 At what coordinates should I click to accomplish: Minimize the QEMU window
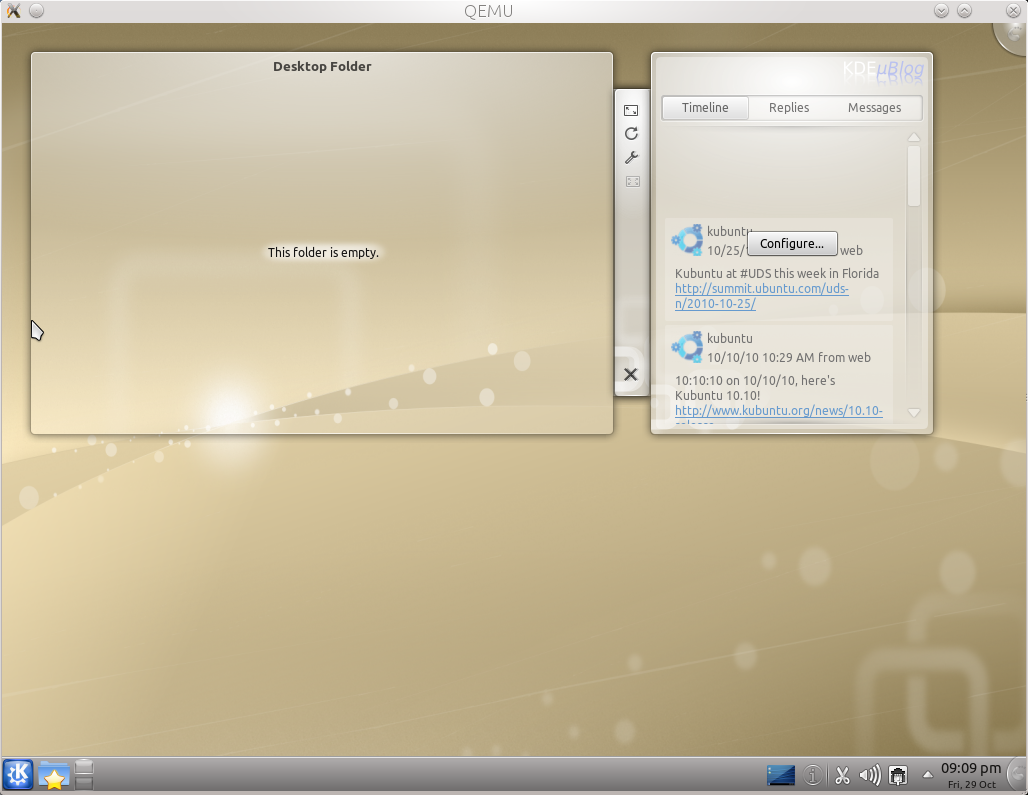pyautogui.click(x=941, y=10)
